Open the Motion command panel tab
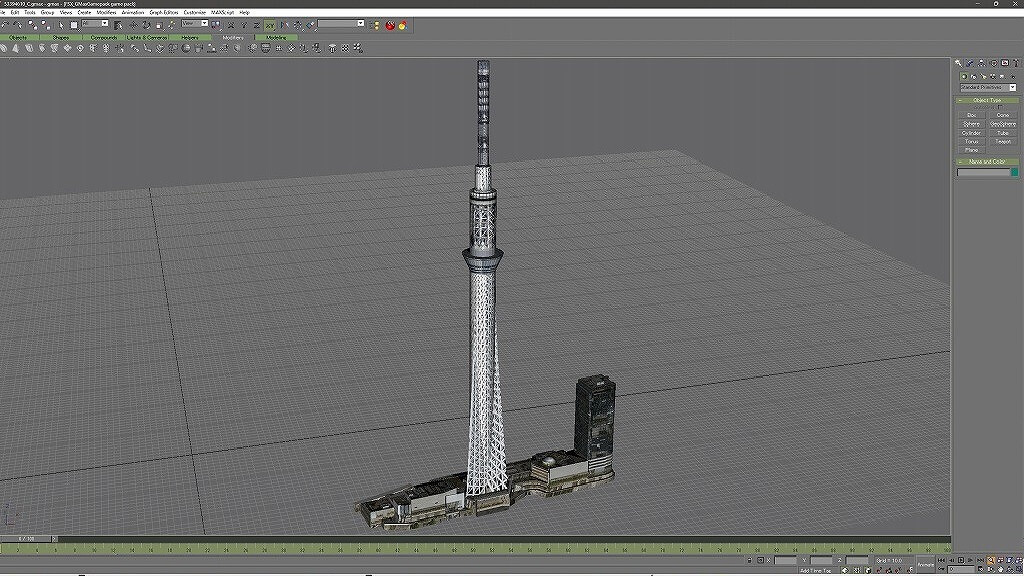Screen dimensions: 1024x576 point(993,63)
